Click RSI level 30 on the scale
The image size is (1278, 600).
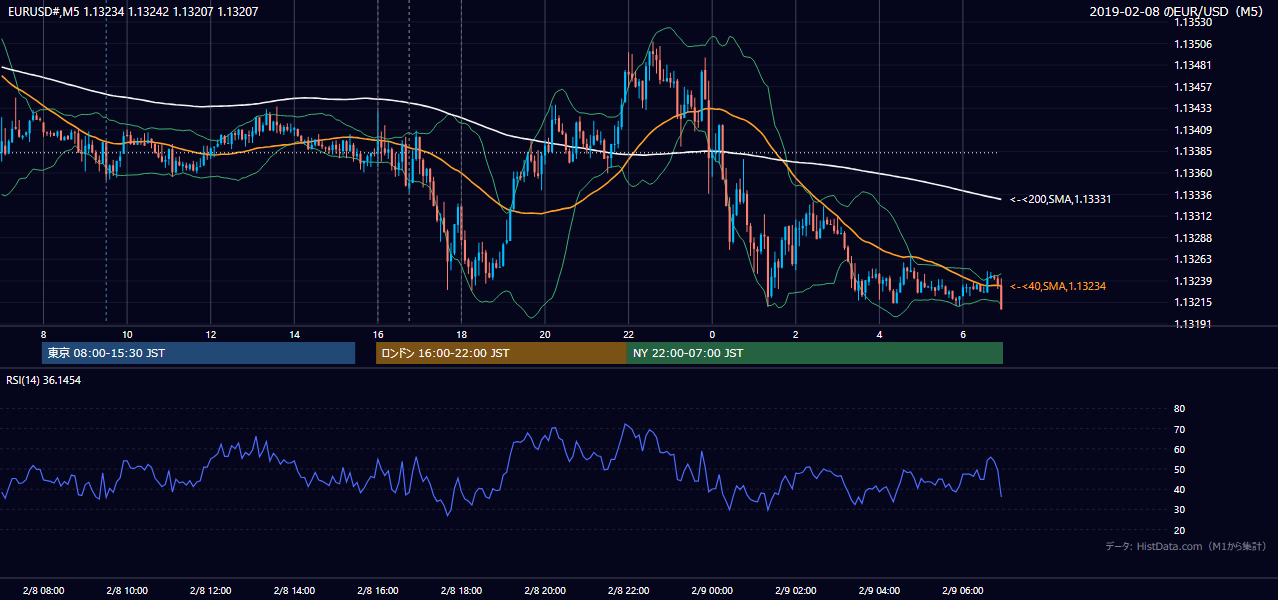pyautogui.click(x=1179, y=509)
